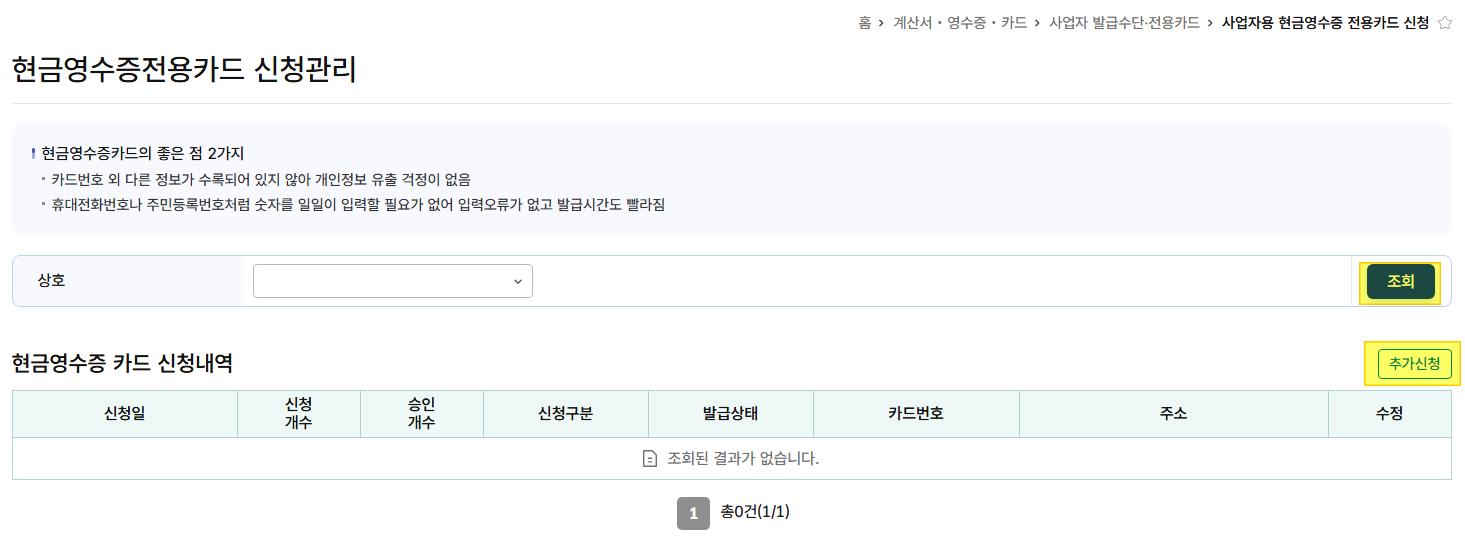Viewport: 1465px width, 540px height.
Task: Open the 상호 dropdown arrow
Action: click(518, 282)
